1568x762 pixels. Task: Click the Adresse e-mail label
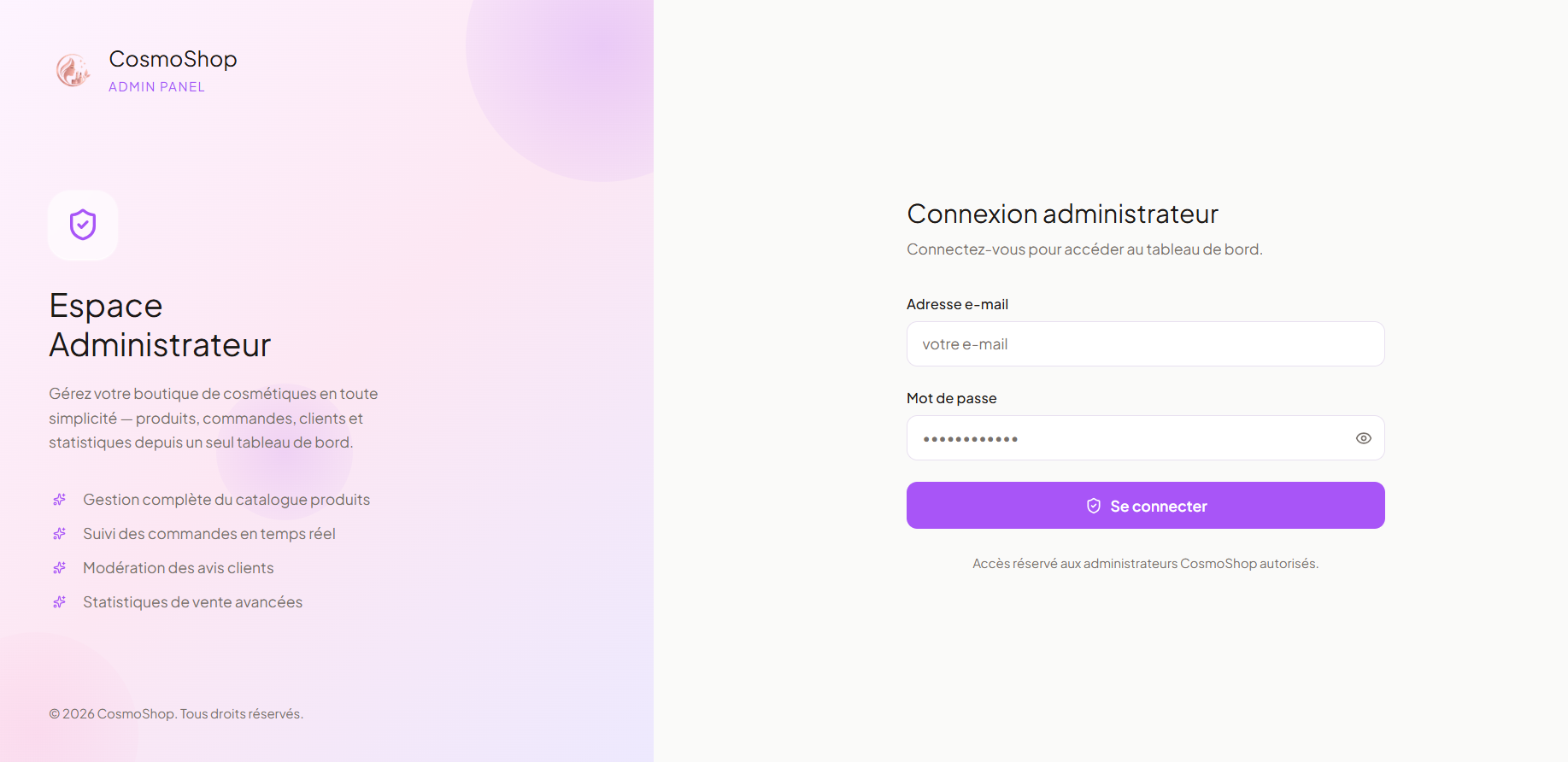pos(957,304)
